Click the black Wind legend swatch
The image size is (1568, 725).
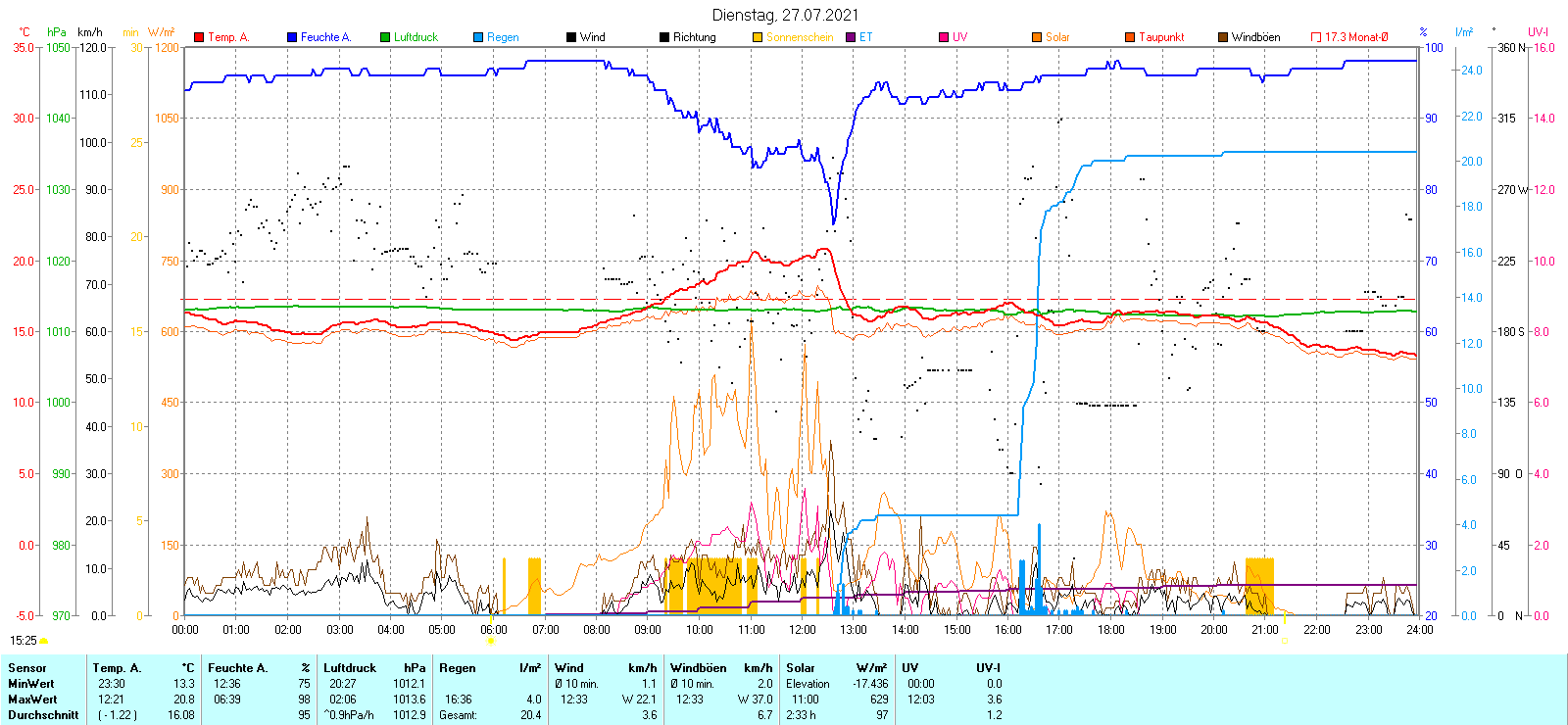[x=571, y=37]
